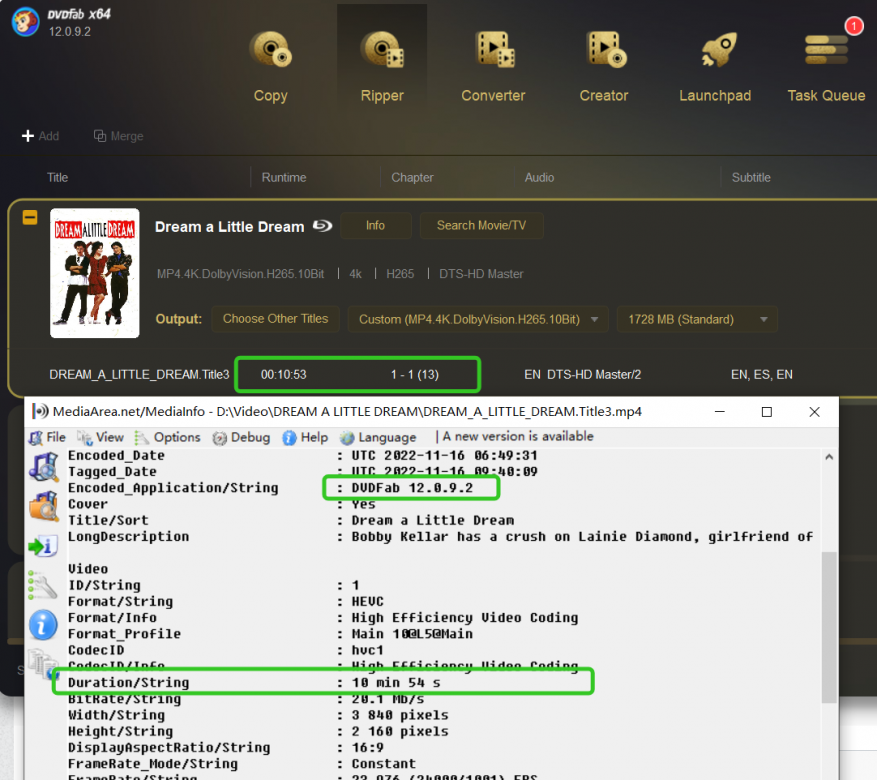
Task: Open the Creator module
Action: coord(604,65)
